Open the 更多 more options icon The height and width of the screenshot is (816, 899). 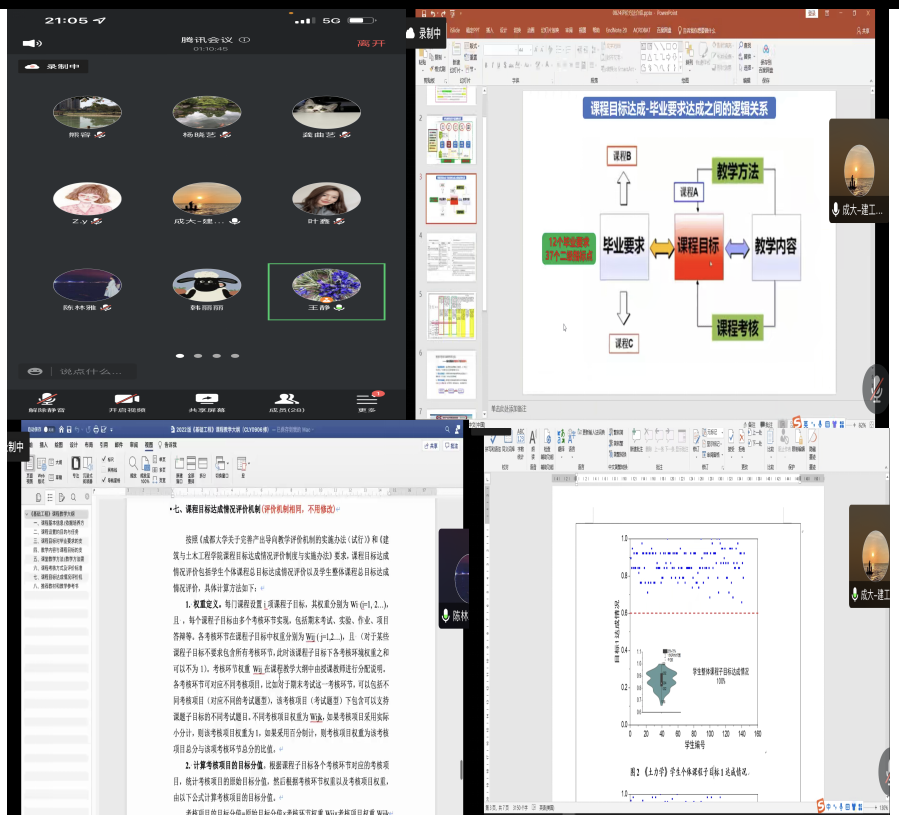coord(366,400)
